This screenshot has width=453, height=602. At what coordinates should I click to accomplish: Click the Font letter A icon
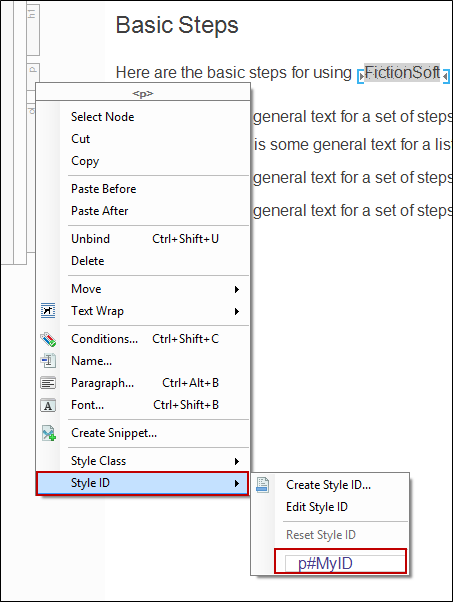point(48,405)
